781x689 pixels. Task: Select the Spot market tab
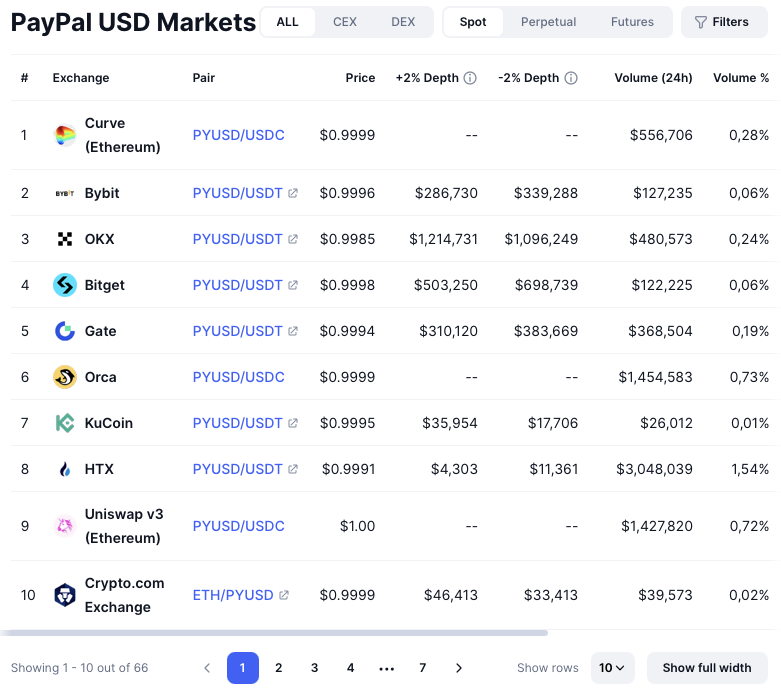(473, 22)
